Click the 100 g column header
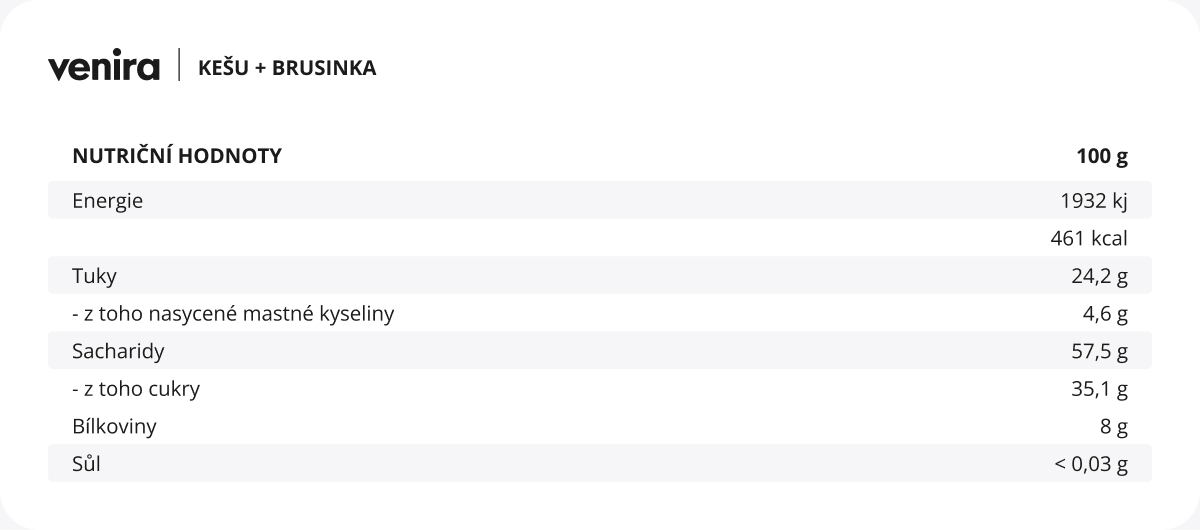Screen dimensions: 1200x530 click(1102, 156)
